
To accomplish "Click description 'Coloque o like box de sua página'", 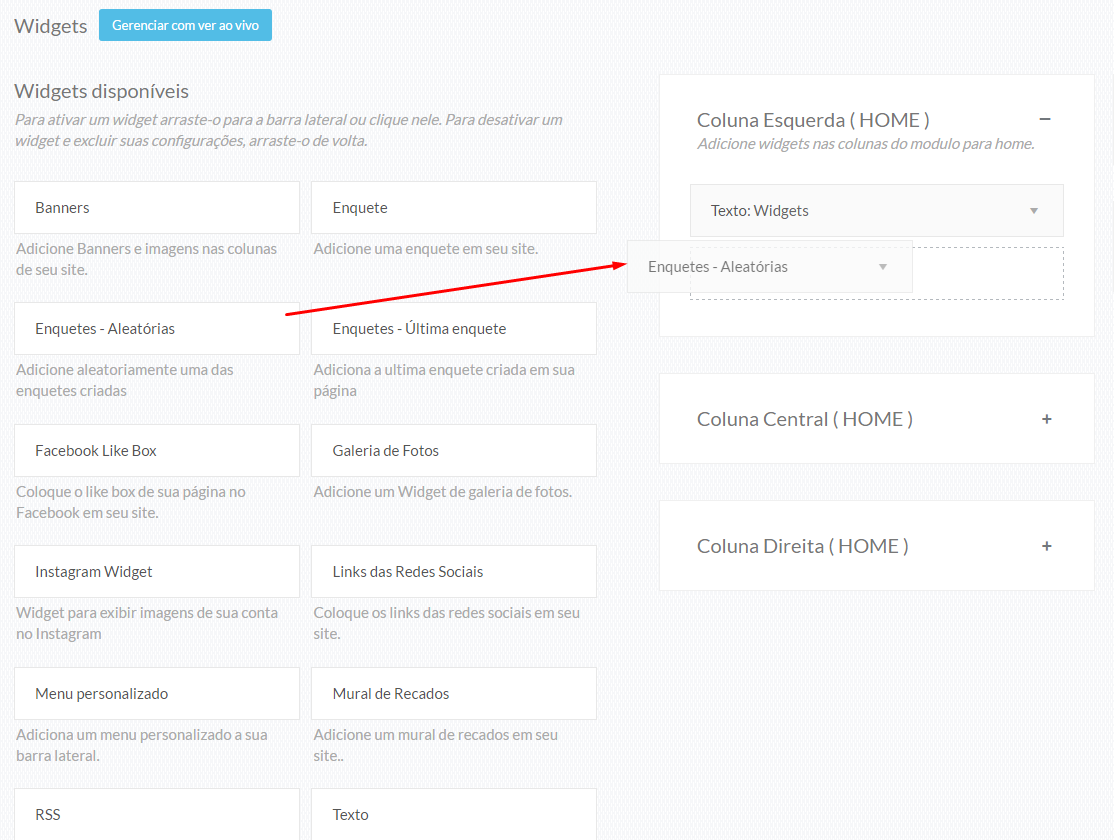I will 131,502.
